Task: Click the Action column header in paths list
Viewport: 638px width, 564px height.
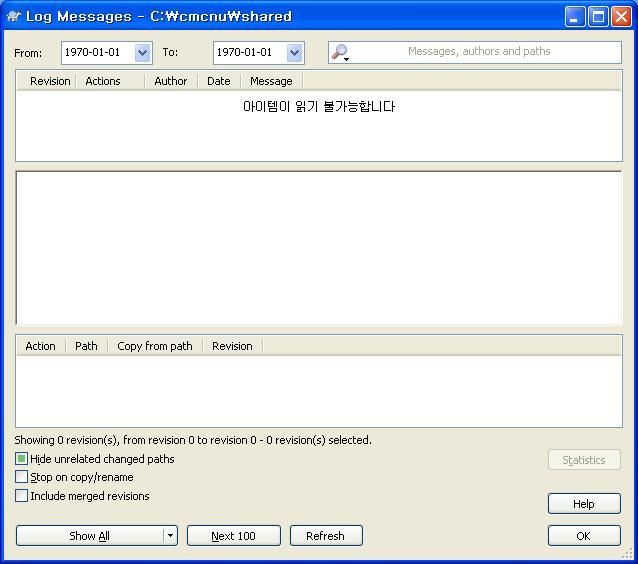Action: (x=41, y=346)
